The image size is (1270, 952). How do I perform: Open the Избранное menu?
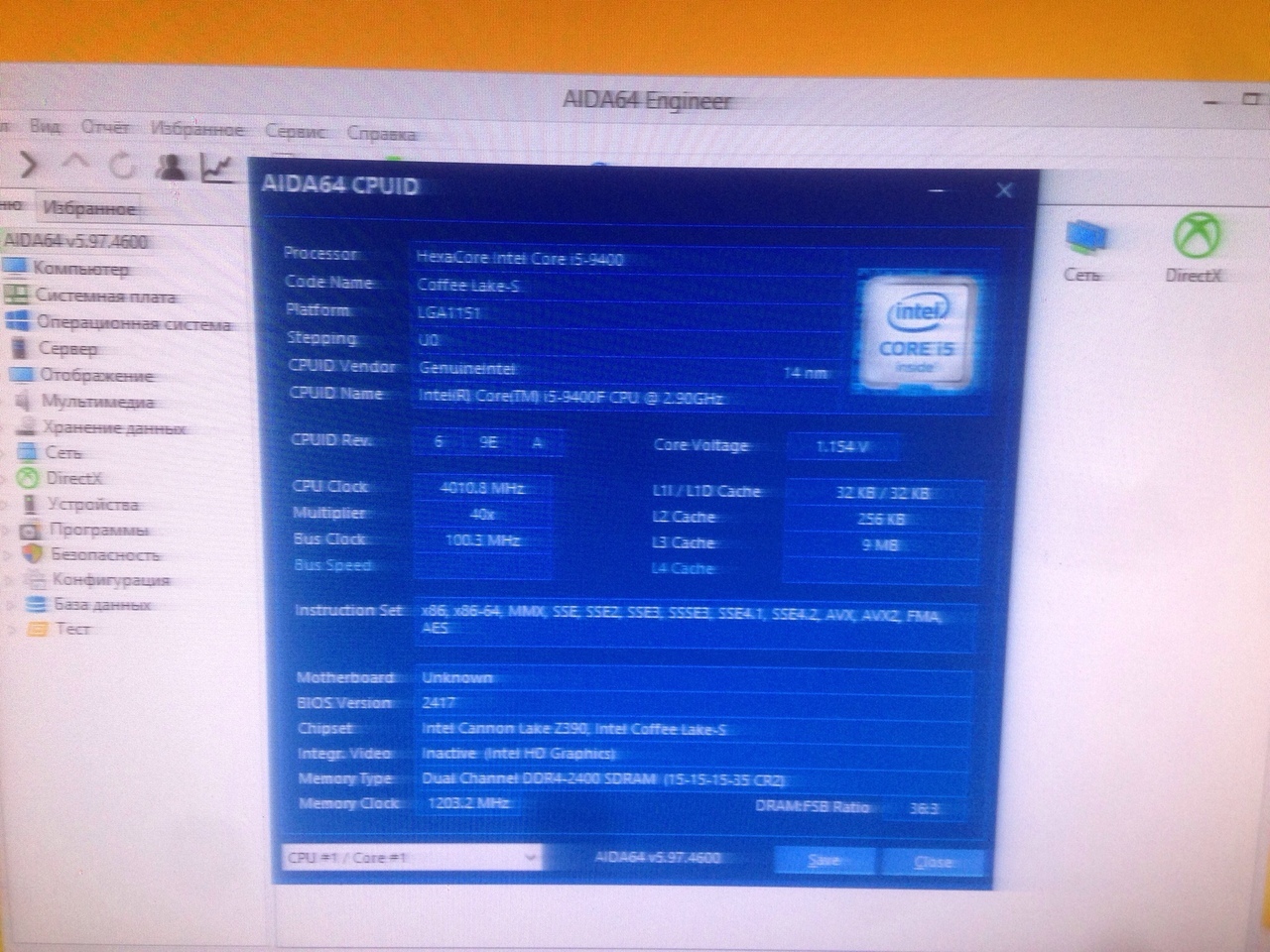(196, 129)
